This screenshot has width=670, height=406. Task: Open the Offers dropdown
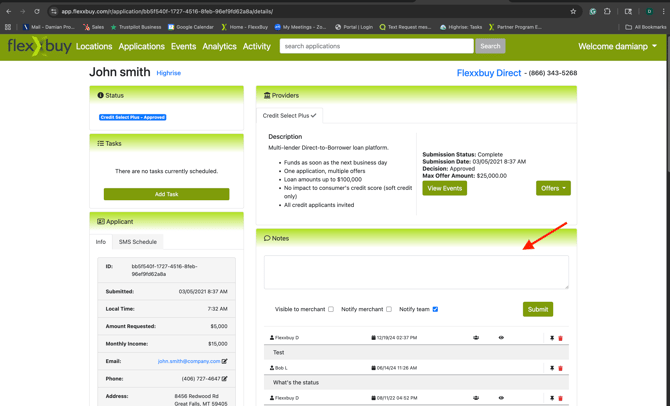point(553,188)
